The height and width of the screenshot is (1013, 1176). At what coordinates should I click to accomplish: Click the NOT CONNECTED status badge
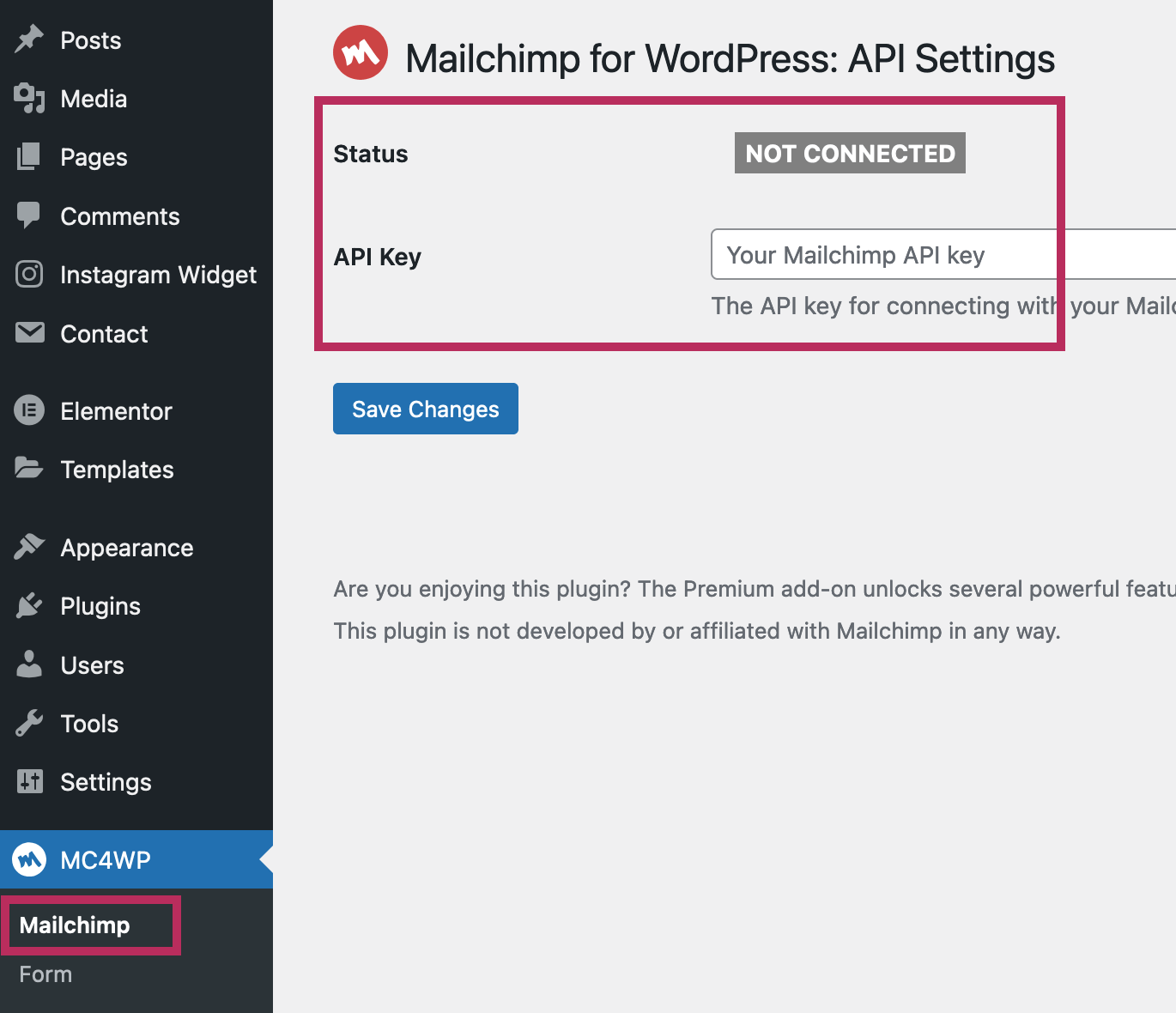[x=850, y=154]
